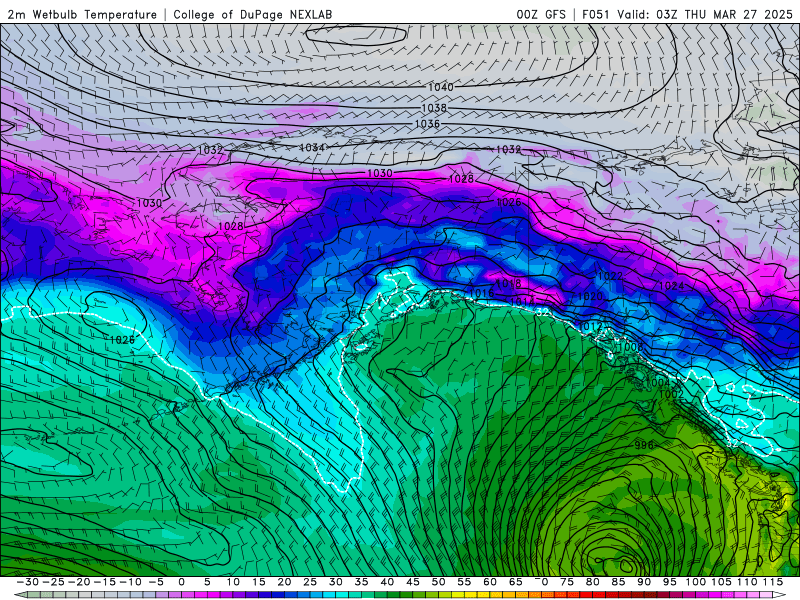This screenshot has width=800, height=600.
Task: Click the 1004 isobar label
Action: point(658,383)
